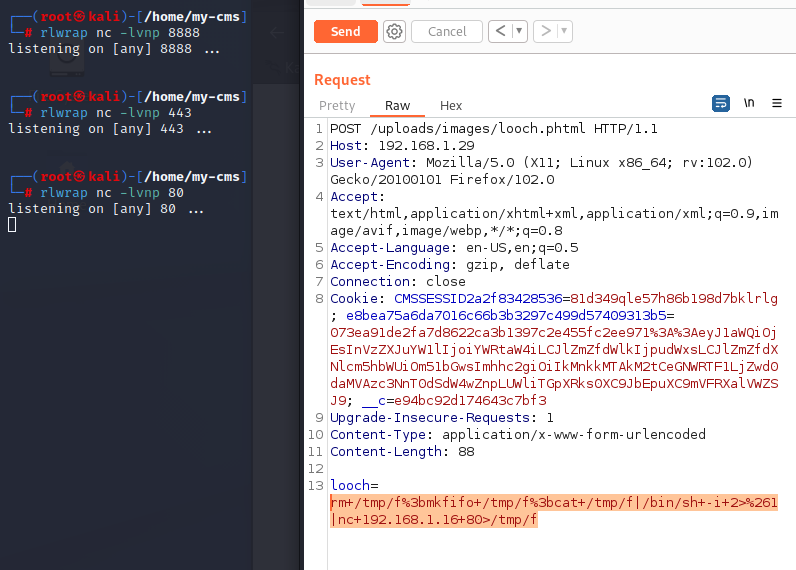The width and height of the screenshot is (796, 570).
Task: Send the Repeater request
Action: click(x=345, y=31)
